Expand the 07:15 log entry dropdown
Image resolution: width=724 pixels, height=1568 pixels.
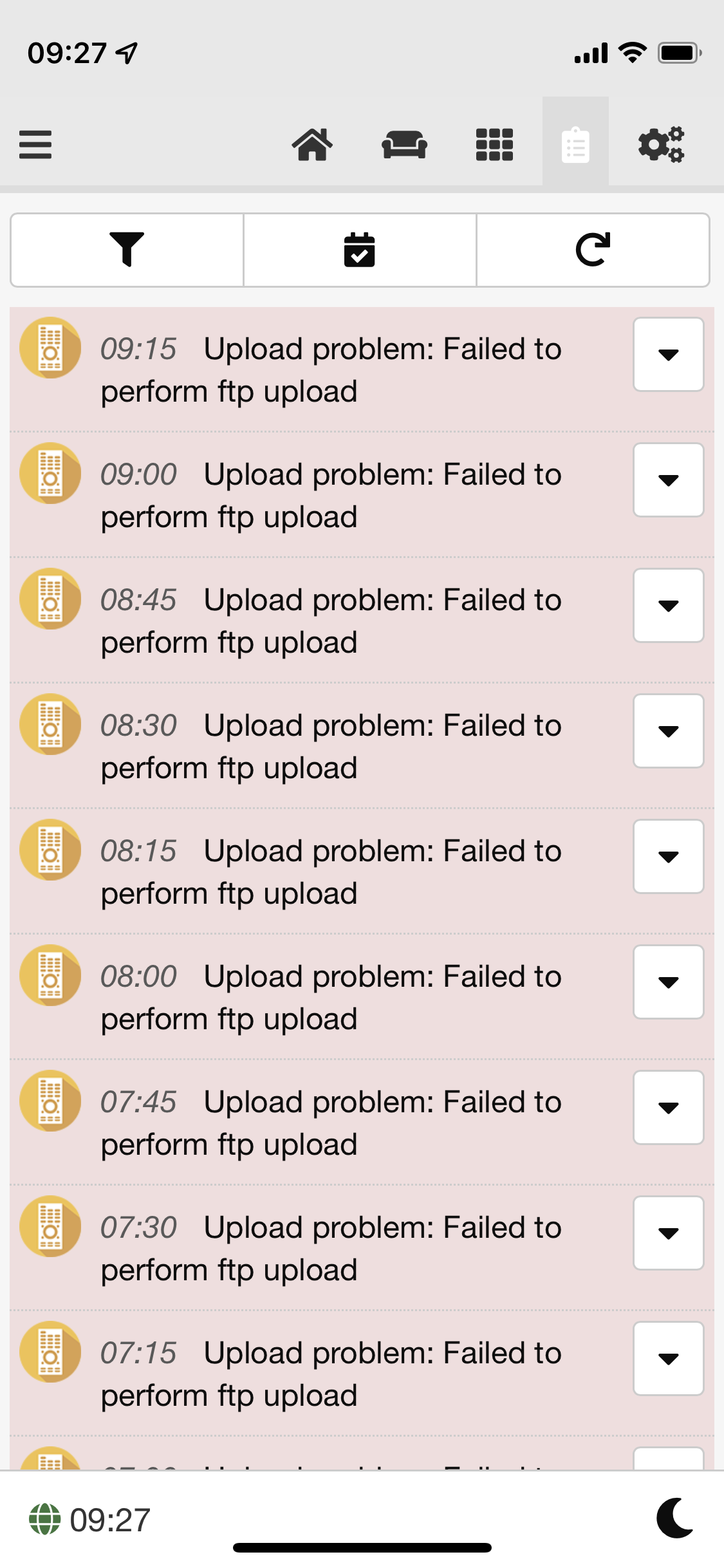click(669, 1359)
